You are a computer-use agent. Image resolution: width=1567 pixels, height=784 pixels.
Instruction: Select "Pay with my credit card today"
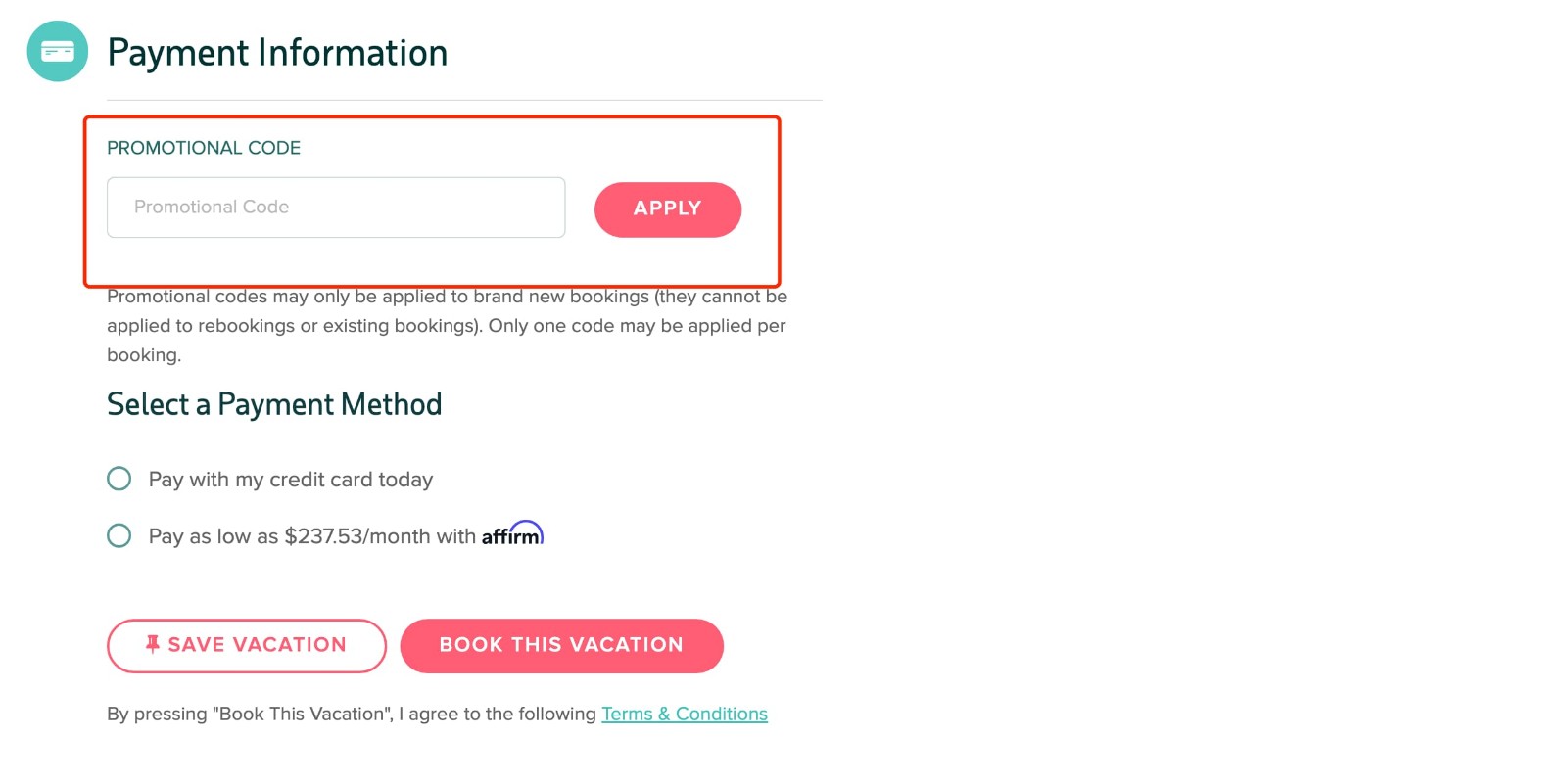(119, 479)
